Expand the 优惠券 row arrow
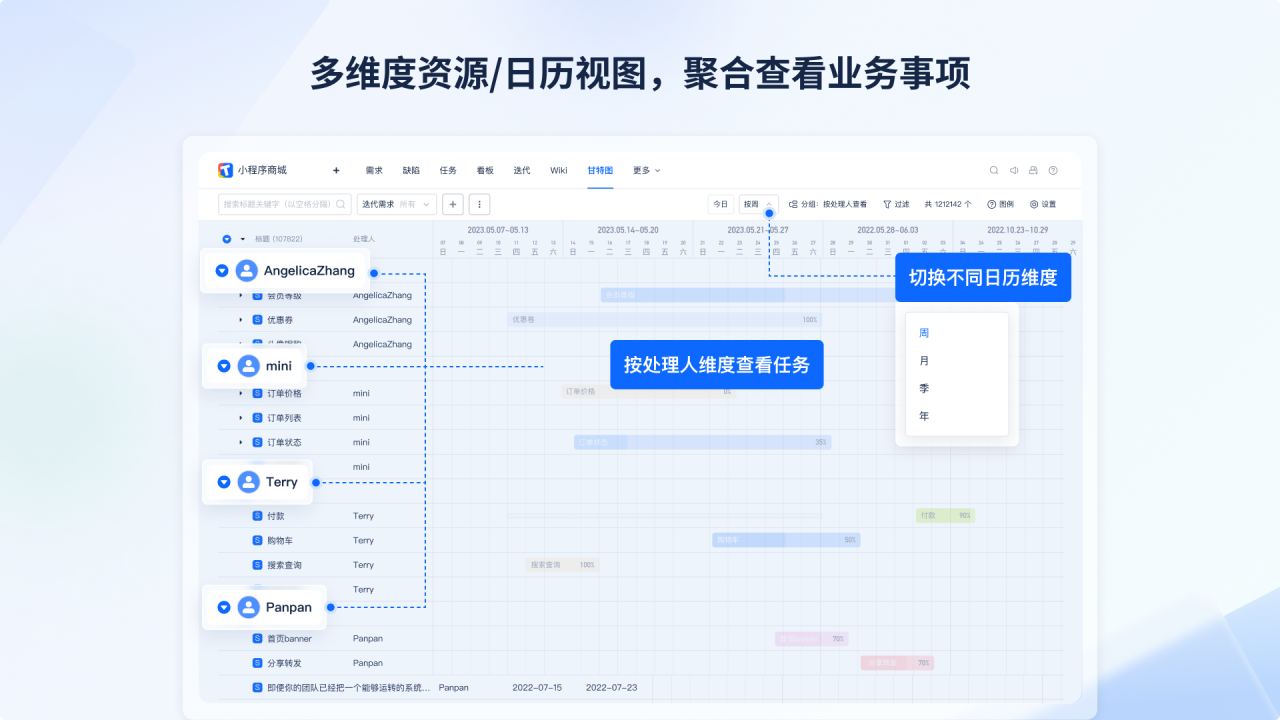 (241, 320)
